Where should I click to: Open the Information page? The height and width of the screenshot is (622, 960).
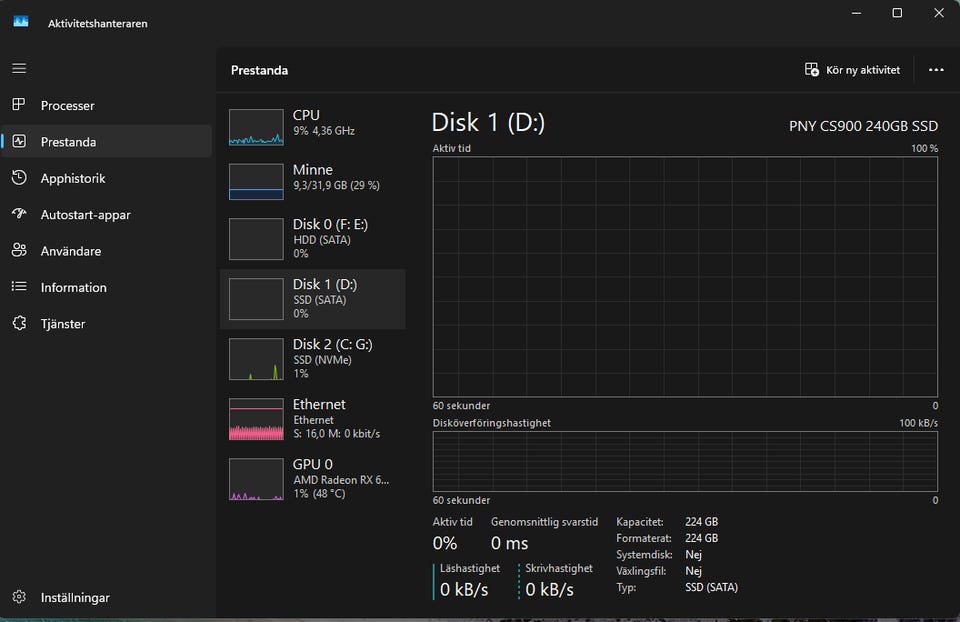(107, 287)
